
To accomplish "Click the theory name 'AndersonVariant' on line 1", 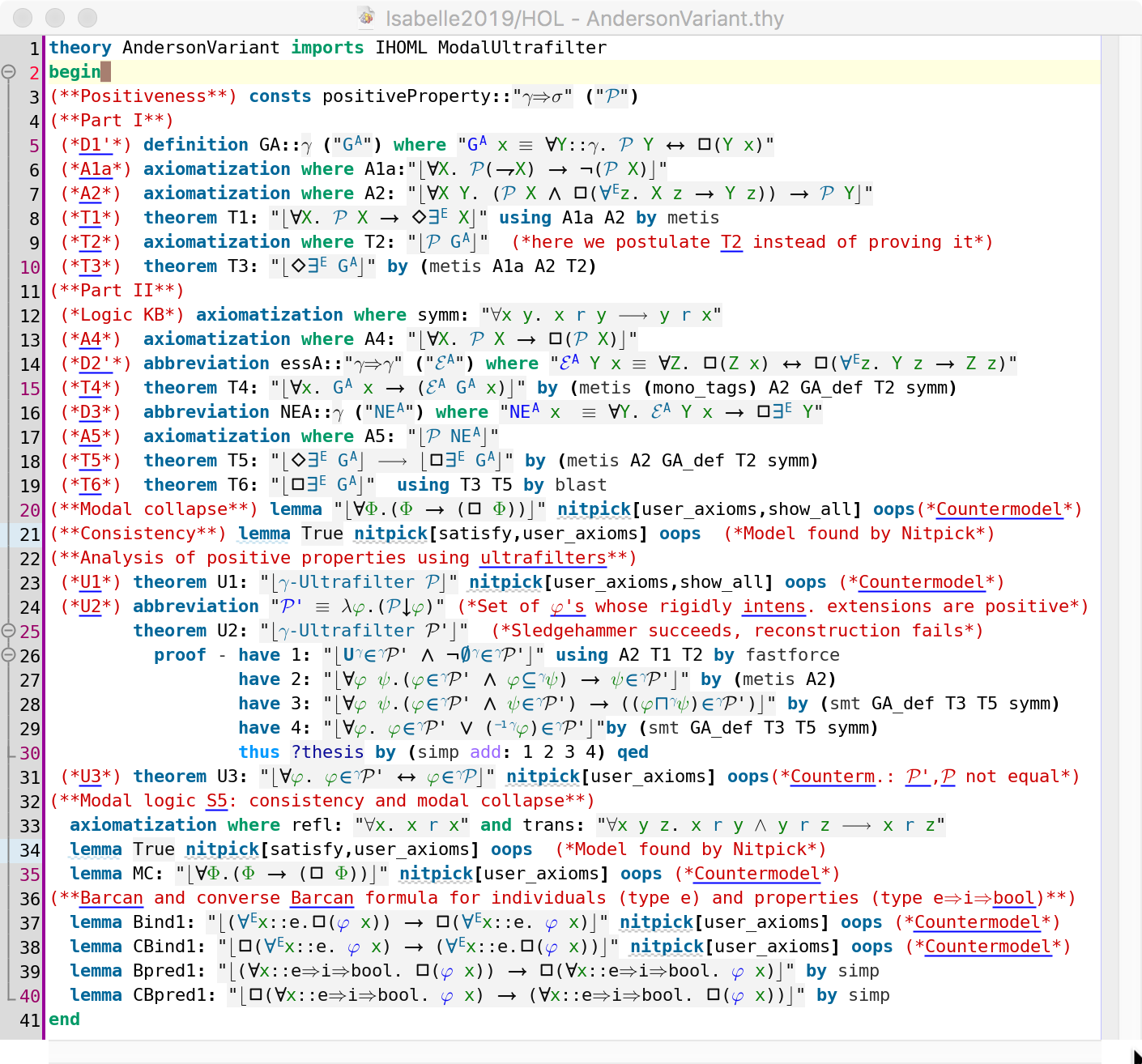I will pyautogui.click(x=201, y=48).
